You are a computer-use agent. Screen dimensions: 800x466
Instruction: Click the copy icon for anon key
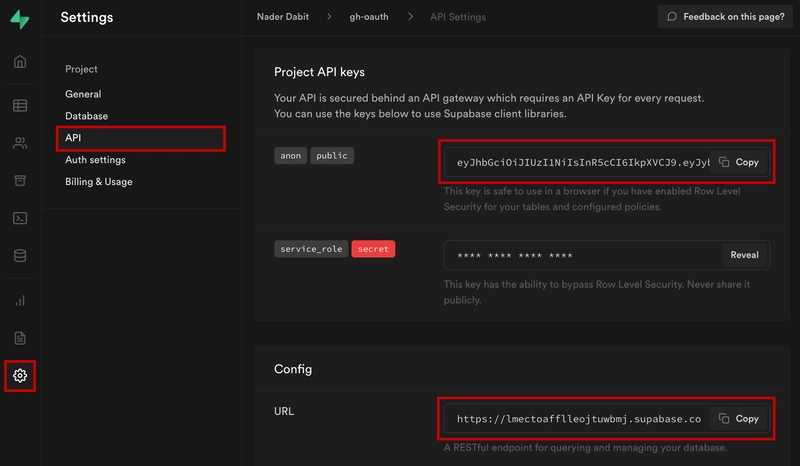click(724, 162)
